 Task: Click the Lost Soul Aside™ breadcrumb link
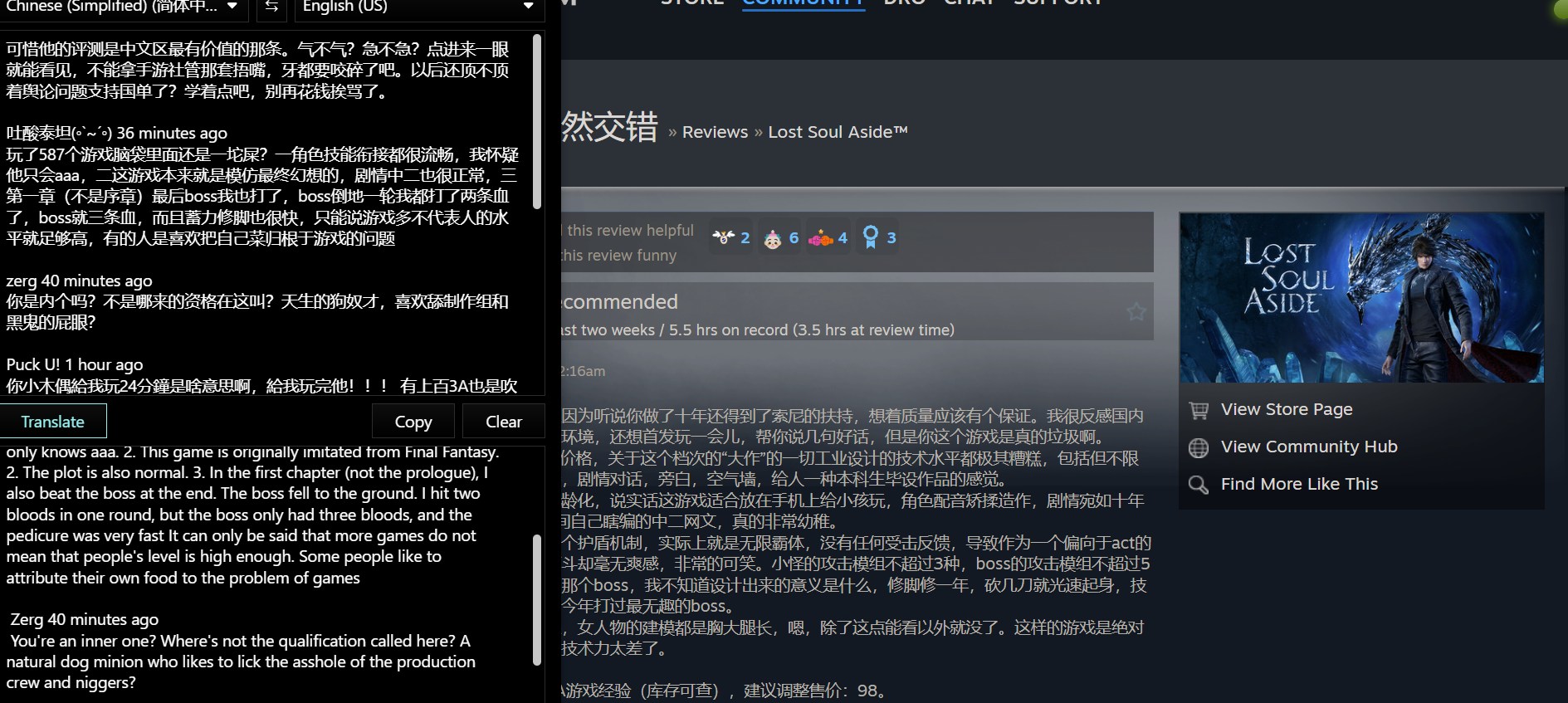[x=838, y=132]
